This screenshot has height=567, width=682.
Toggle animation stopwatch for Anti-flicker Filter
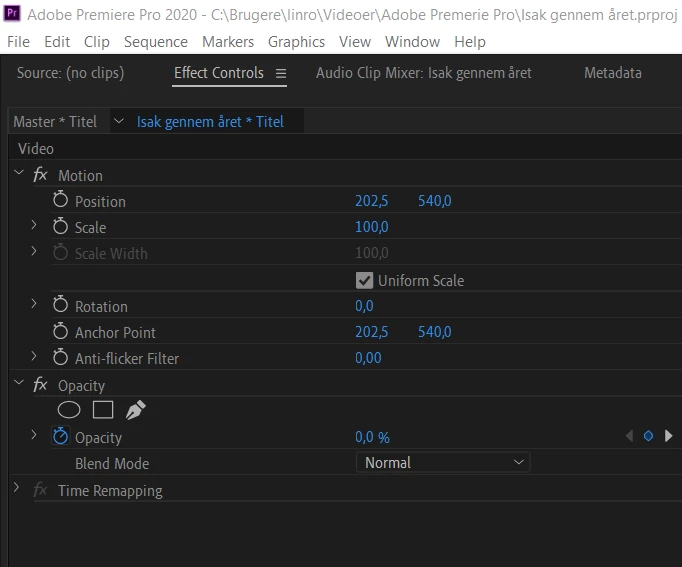point(60,357)
